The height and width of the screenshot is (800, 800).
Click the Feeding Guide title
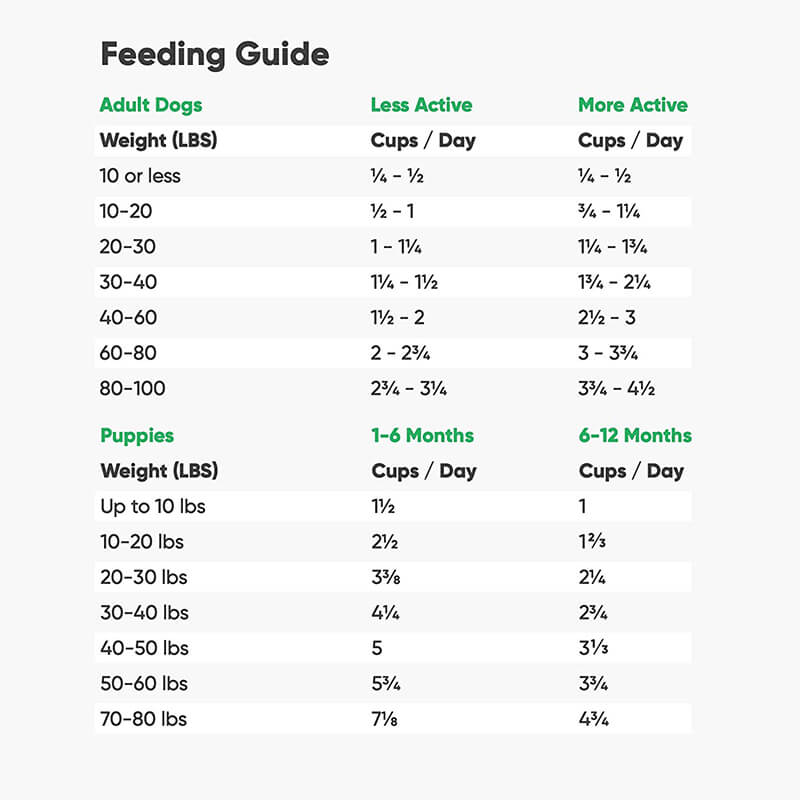214,55
